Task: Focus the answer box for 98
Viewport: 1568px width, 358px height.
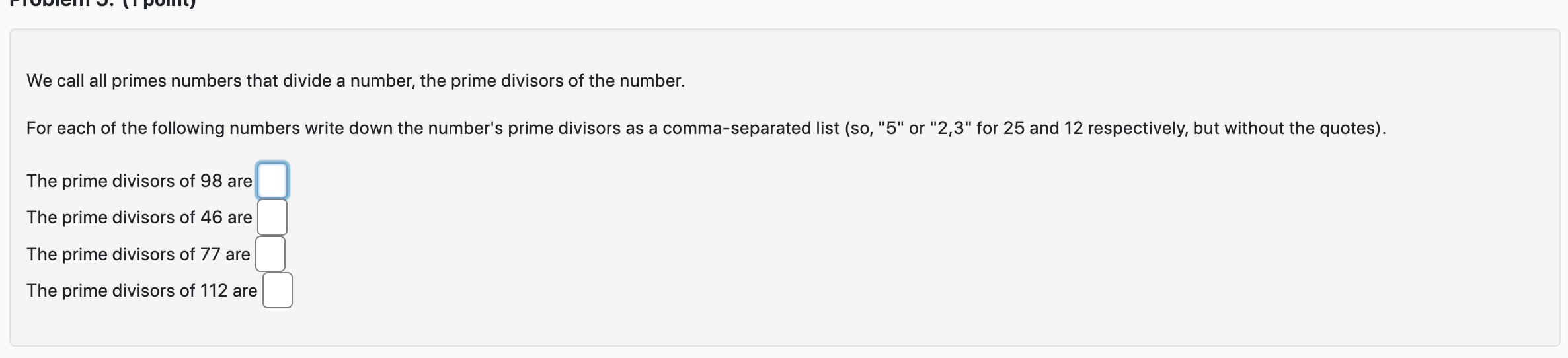Action: coord(272,180)
